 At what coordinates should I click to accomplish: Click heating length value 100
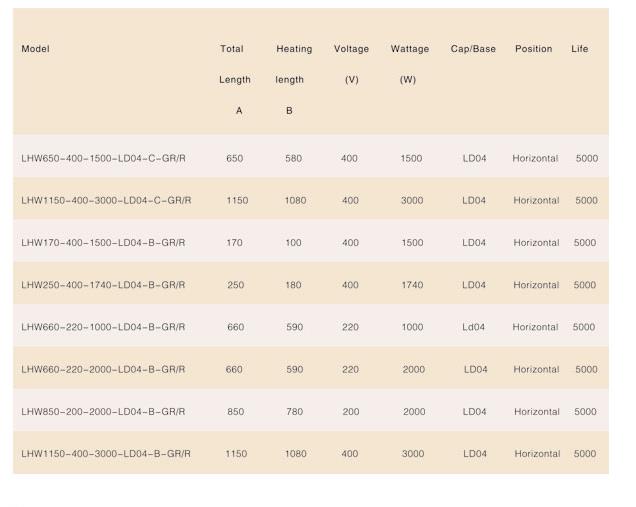(293, 243)
